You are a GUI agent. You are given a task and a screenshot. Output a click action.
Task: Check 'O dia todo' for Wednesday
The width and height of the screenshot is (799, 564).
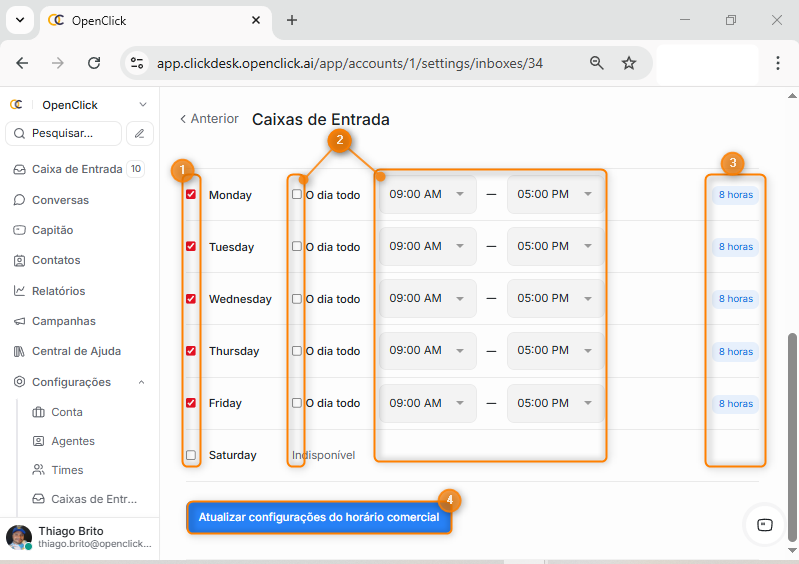(297, 299)
